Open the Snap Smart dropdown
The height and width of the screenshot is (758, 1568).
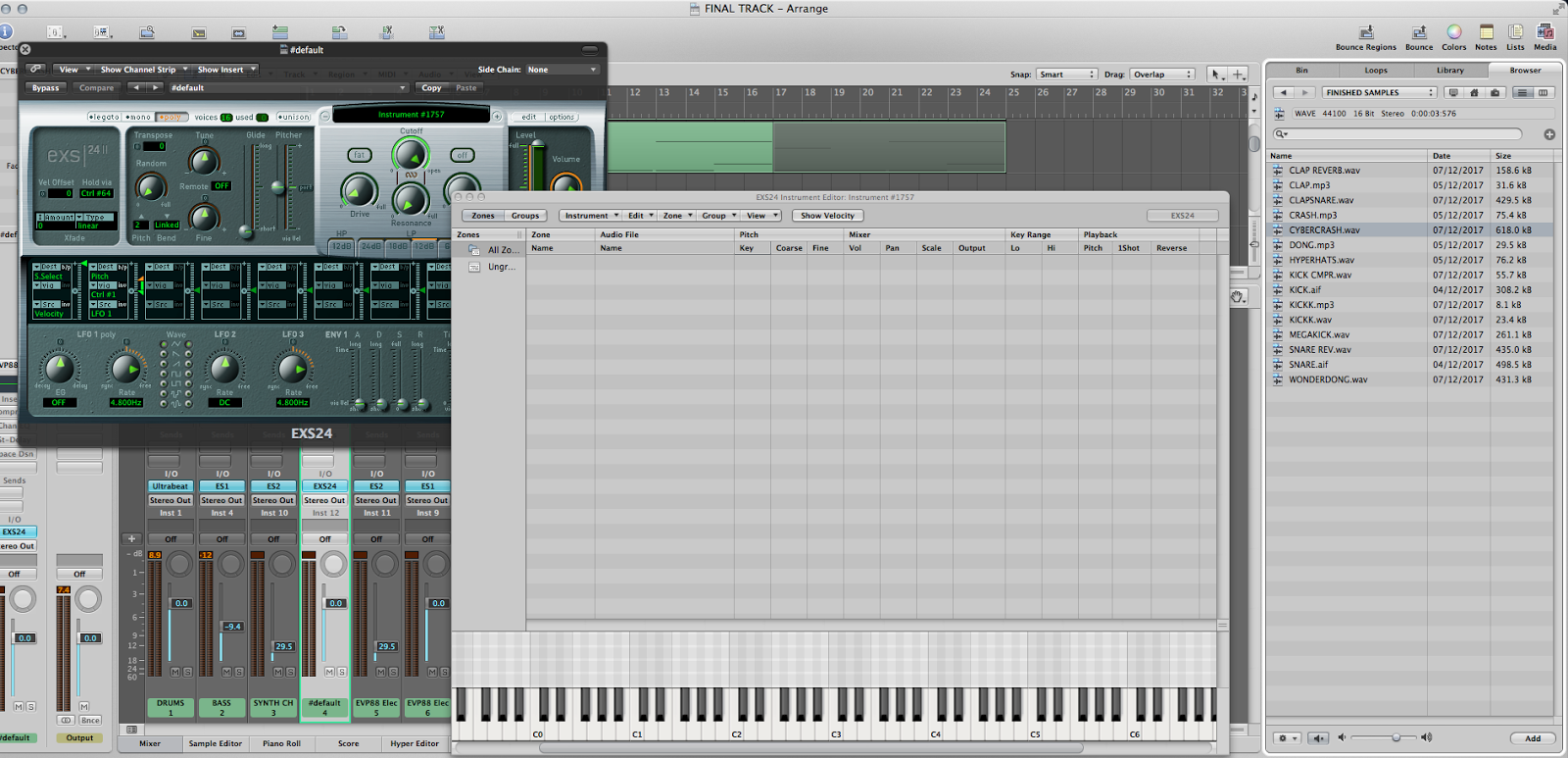pos(1066,75)
